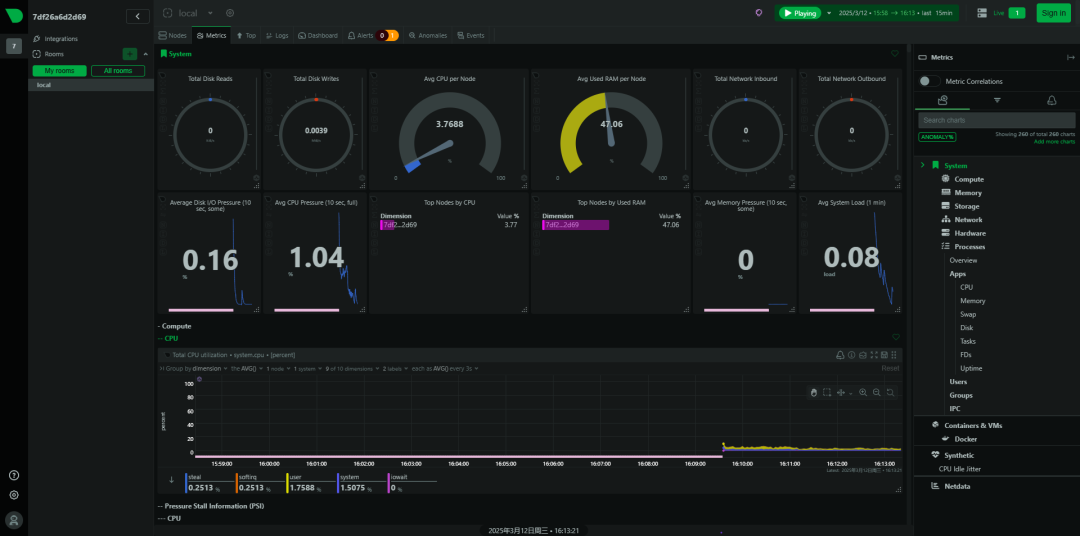Select My rooms filter
This screenshot has width=1080, height=536.
(59, 71)
